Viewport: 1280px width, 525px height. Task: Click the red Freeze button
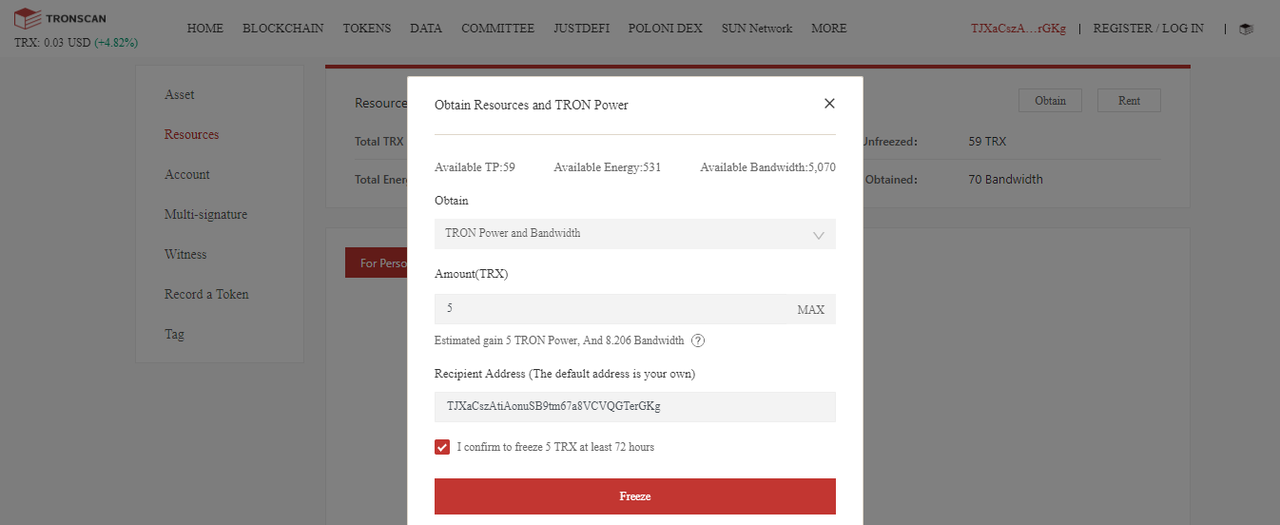[635, 496]
